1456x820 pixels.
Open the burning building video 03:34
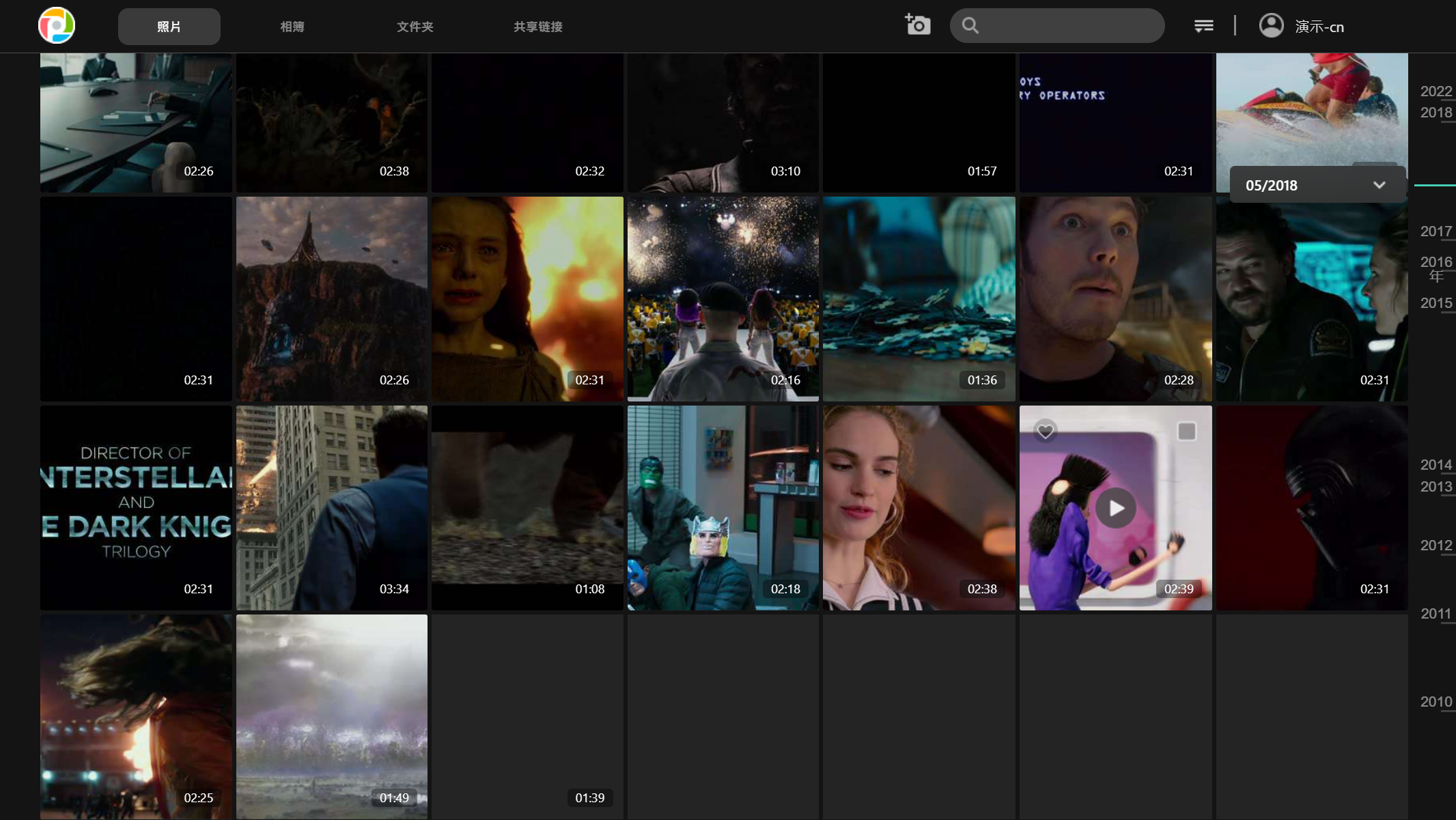[332, 508]
